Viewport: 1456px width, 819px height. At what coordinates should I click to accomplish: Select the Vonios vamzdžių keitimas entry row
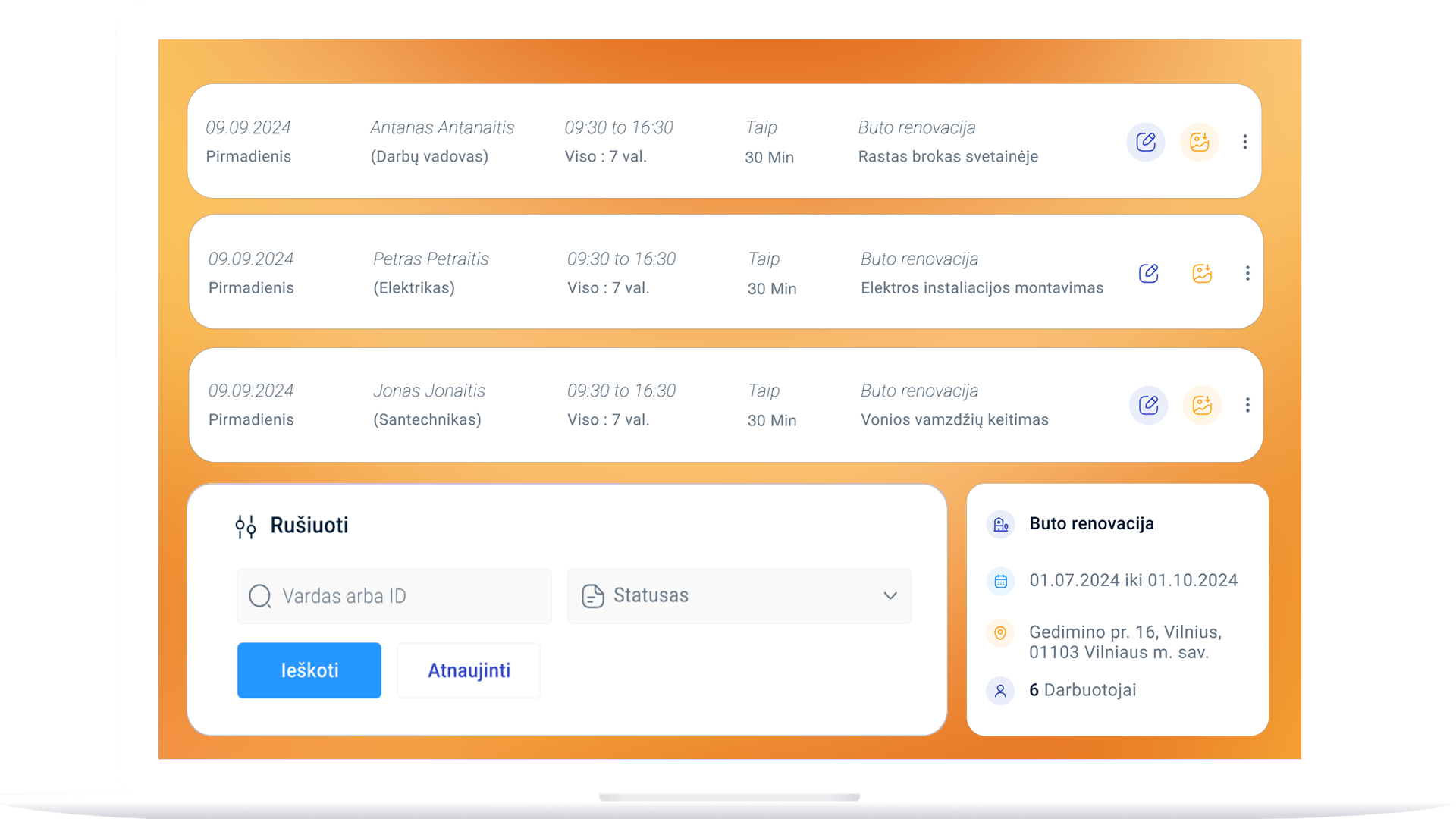coord(954,420)
